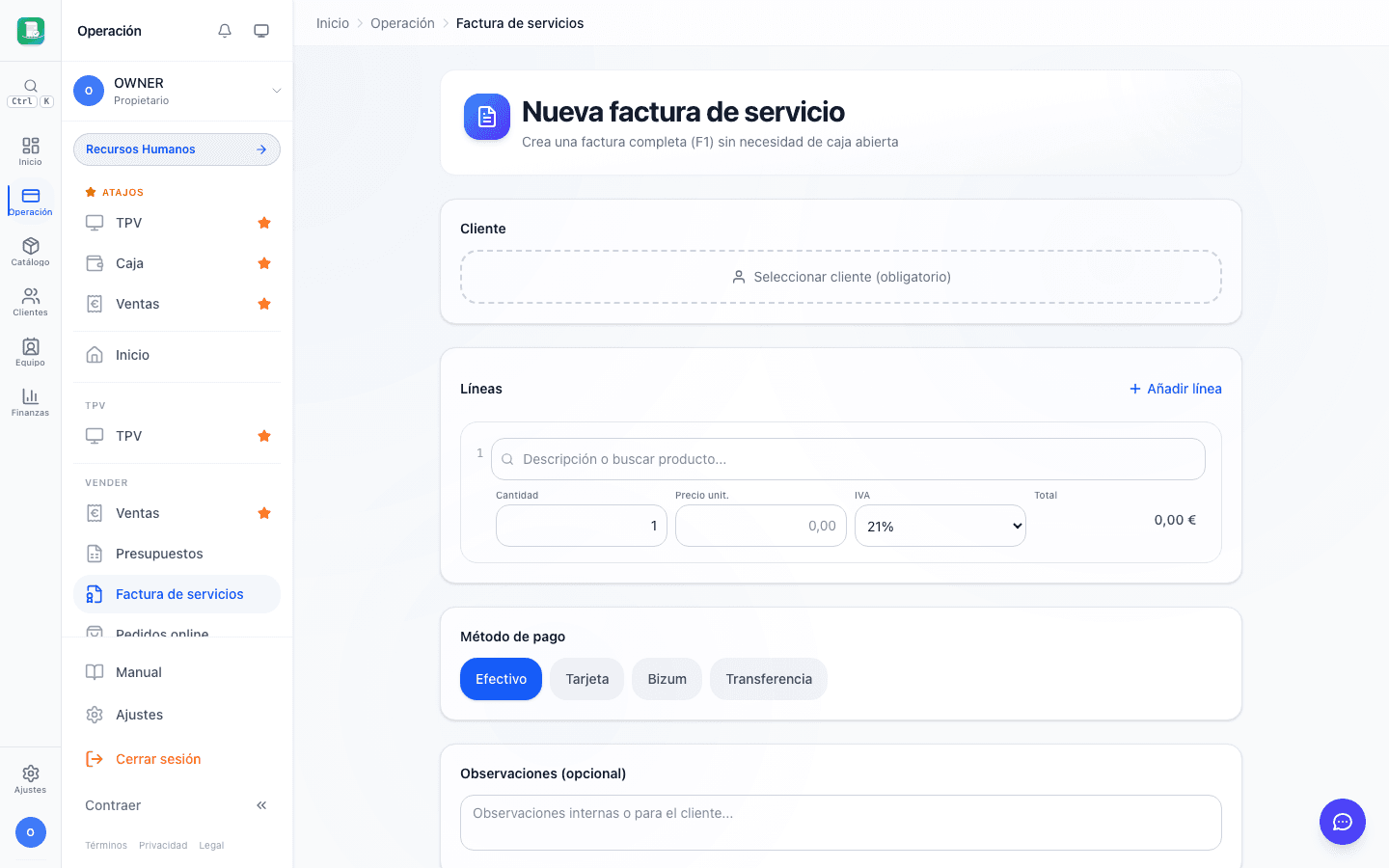The height and width of the screenshot is (868, 1389).
Task: Open Privacidad footer link
Action: [x=163, y=845]
